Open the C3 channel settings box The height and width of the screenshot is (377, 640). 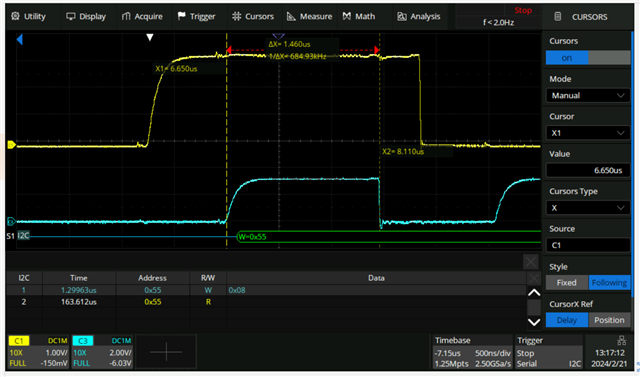coord(102,352)
